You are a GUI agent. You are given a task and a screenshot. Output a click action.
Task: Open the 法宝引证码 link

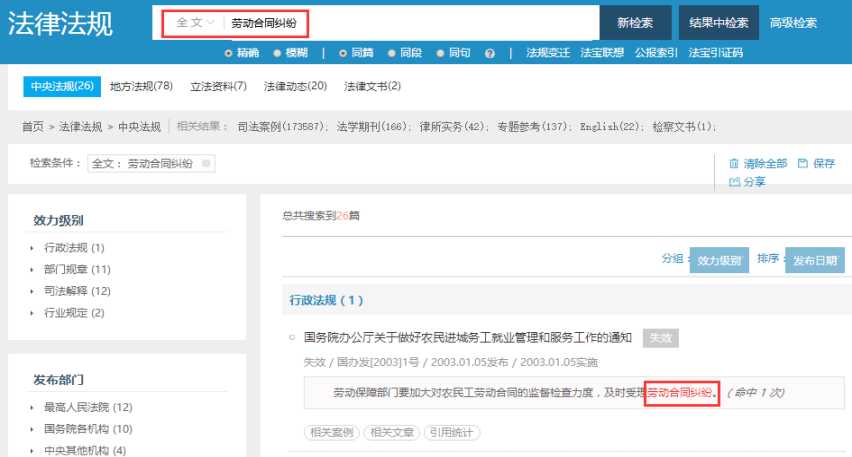pos(716,53)
